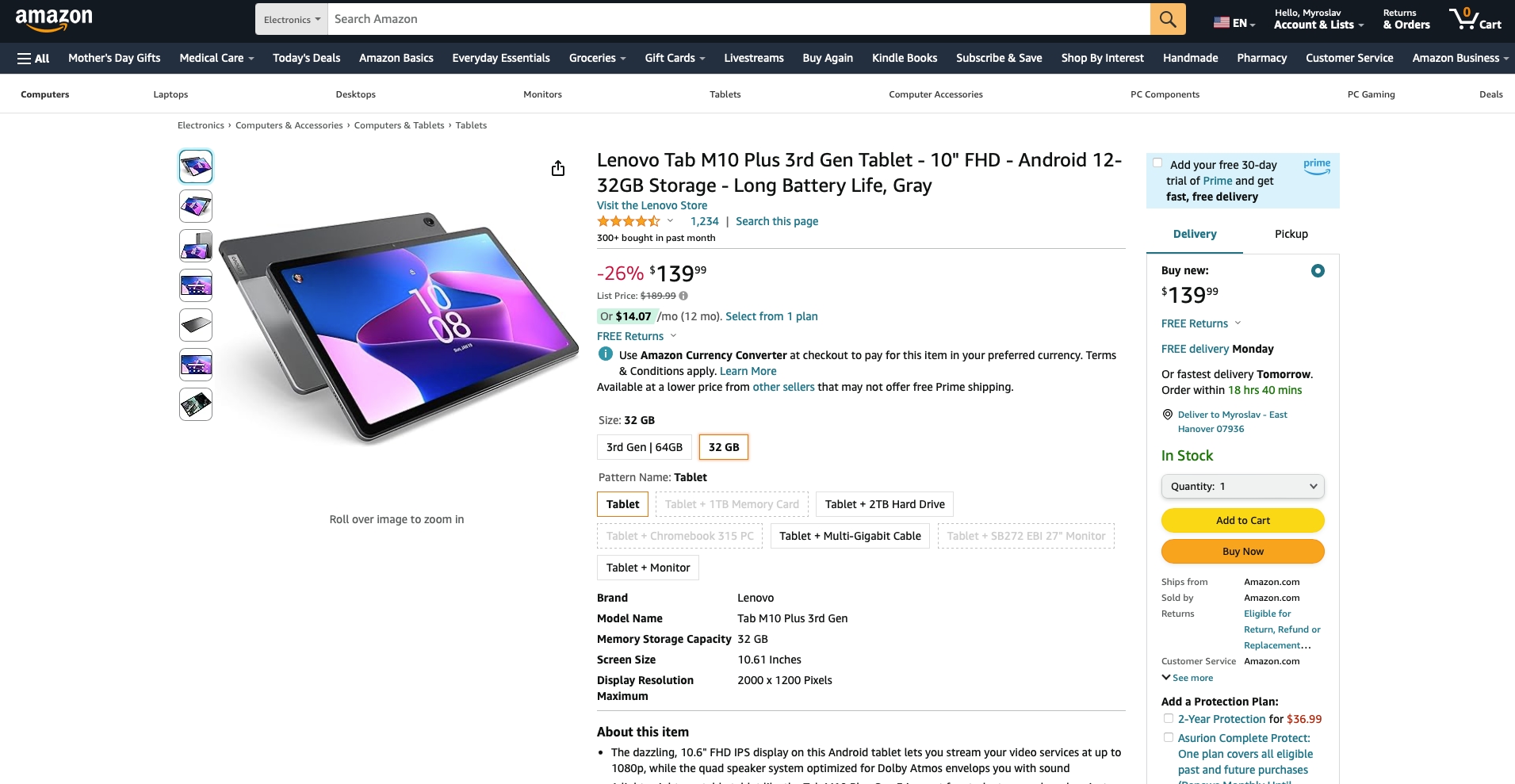Open the shopping cart icon
The image size is (1515, 784).
click(1474, 19)
